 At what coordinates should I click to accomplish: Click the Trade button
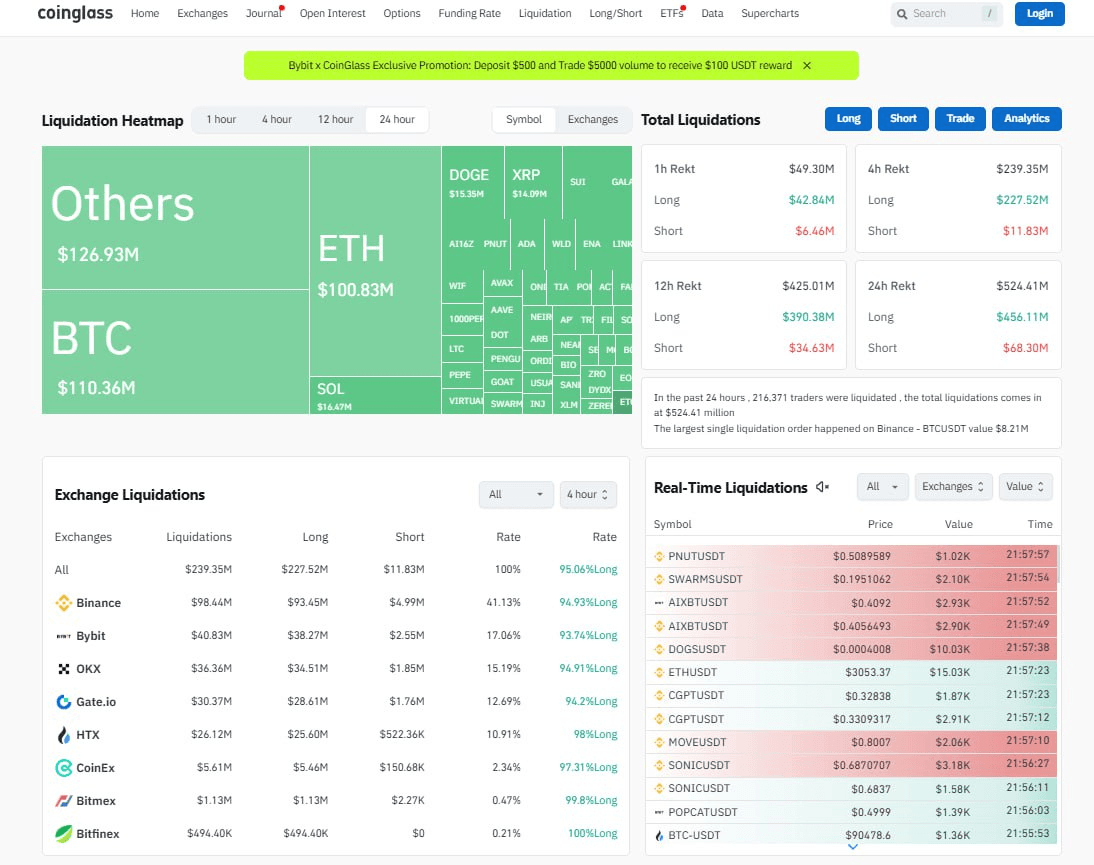pos(960,119)
